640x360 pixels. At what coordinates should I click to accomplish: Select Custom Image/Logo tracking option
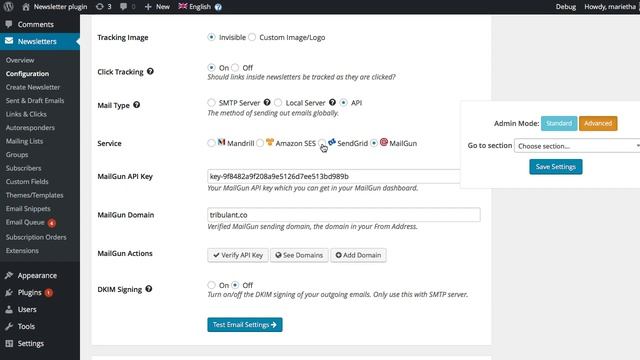[x=252, y=37]
